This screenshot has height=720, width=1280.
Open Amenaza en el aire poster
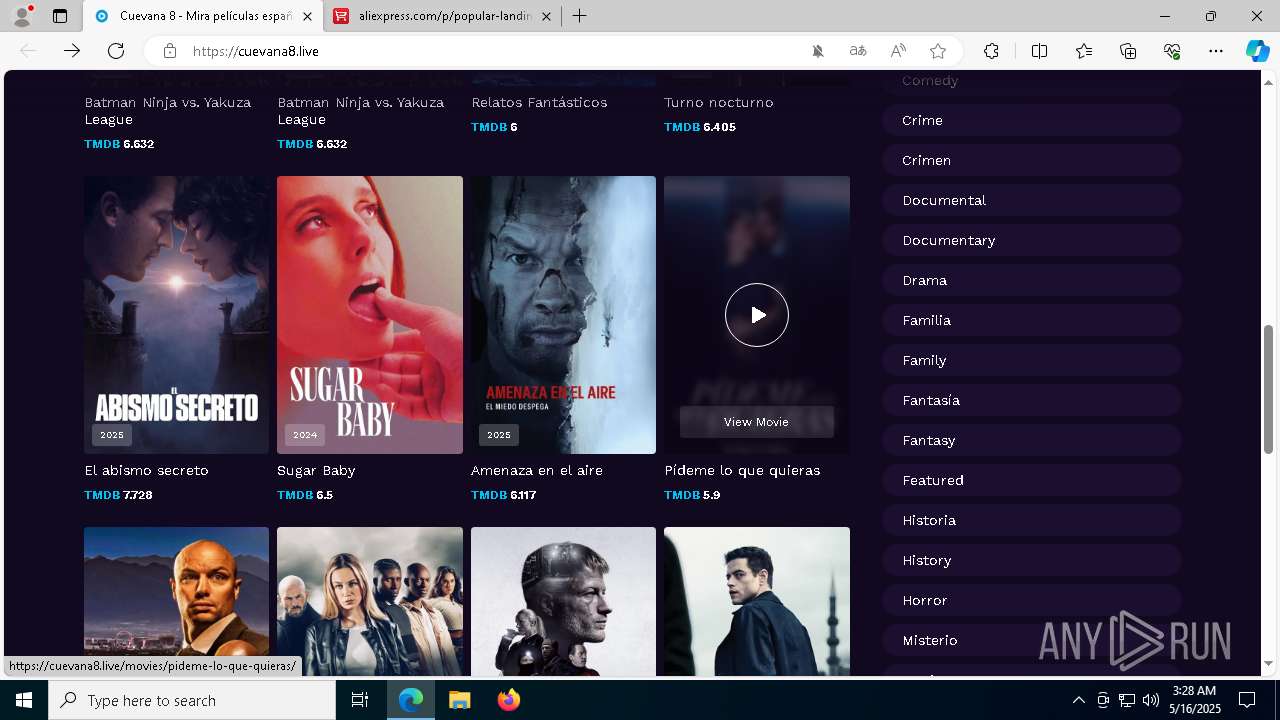(x=563, y=315)
